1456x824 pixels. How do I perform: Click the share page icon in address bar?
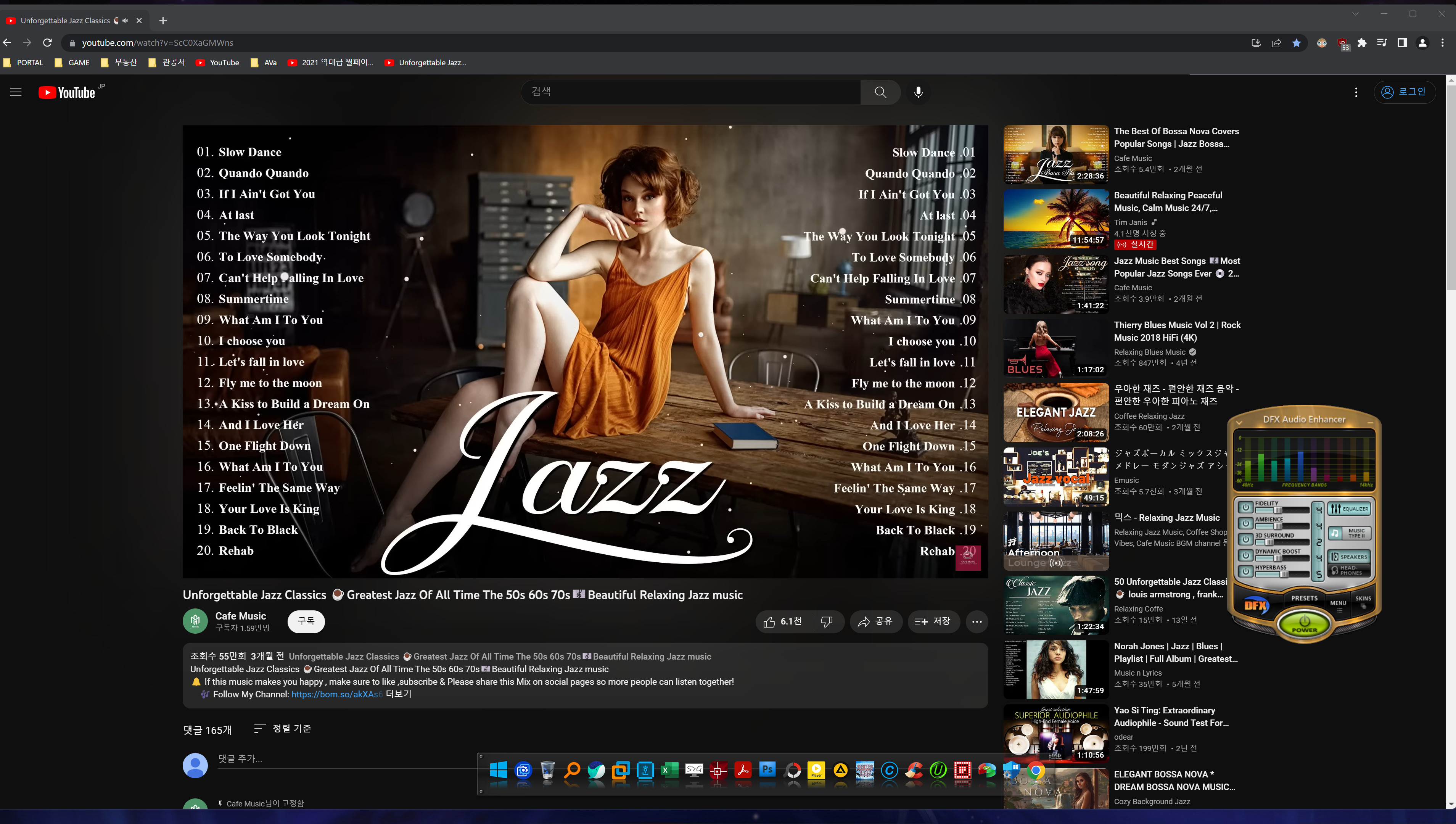(x=1276, y=43)
